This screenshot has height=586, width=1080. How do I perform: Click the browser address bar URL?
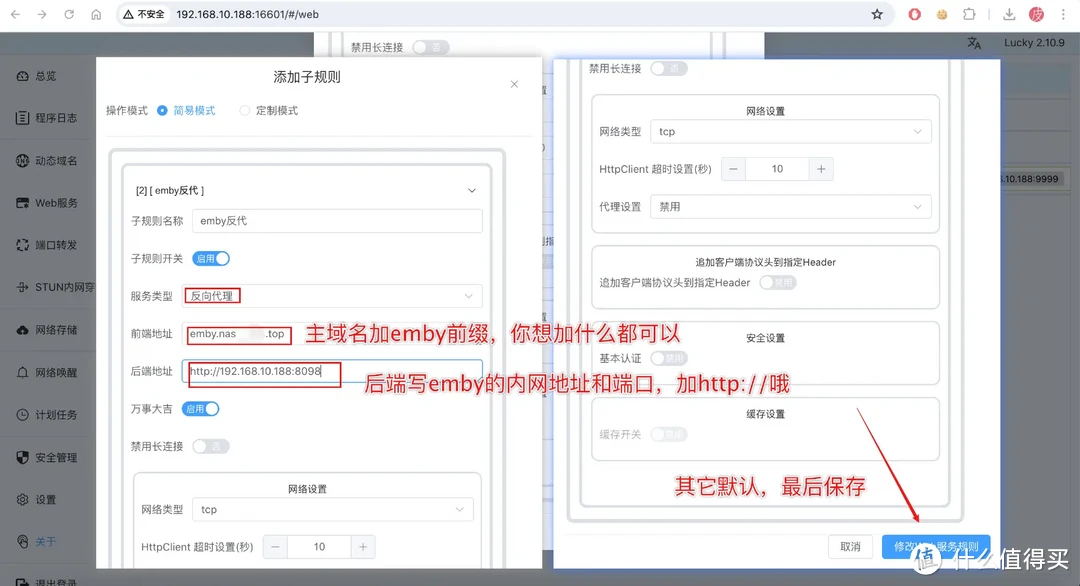[x=247, y=14]
